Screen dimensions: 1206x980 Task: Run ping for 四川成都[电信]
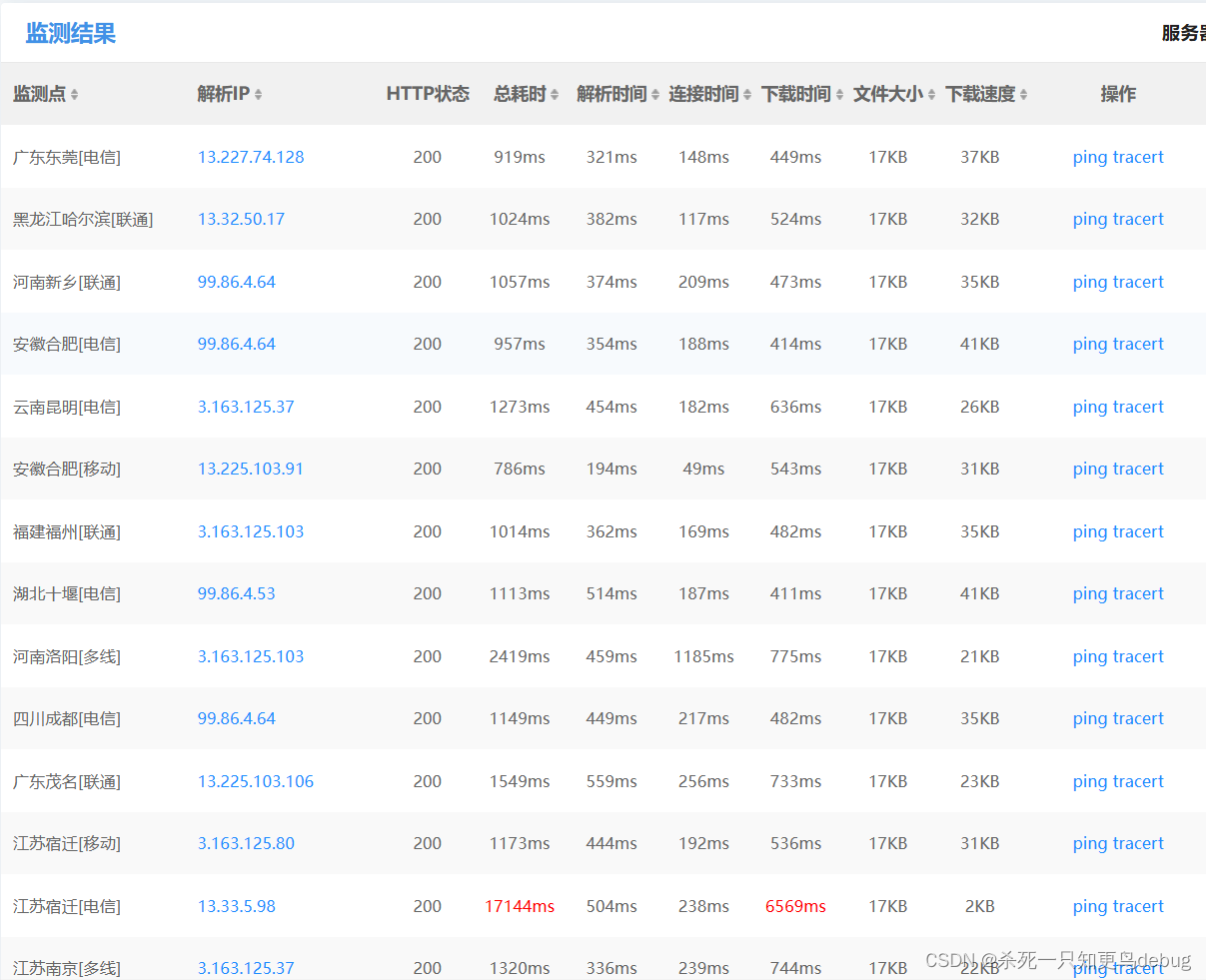pos(1090,719)
